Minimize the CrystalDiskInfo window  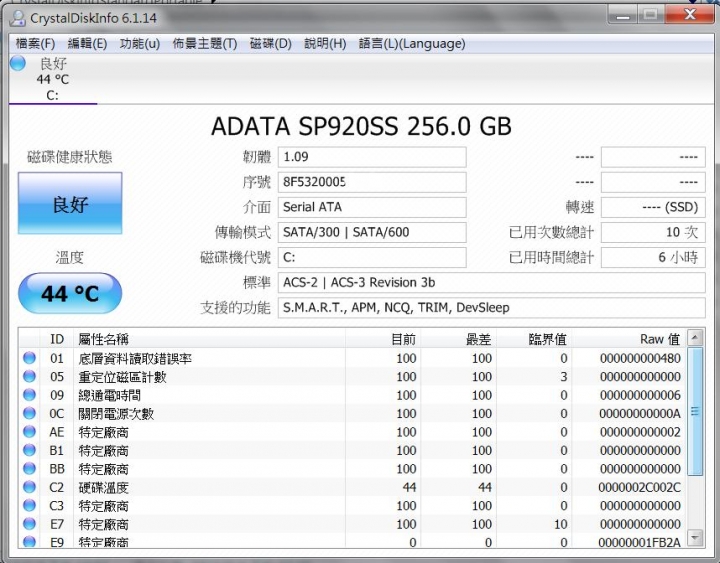point(623,15)
